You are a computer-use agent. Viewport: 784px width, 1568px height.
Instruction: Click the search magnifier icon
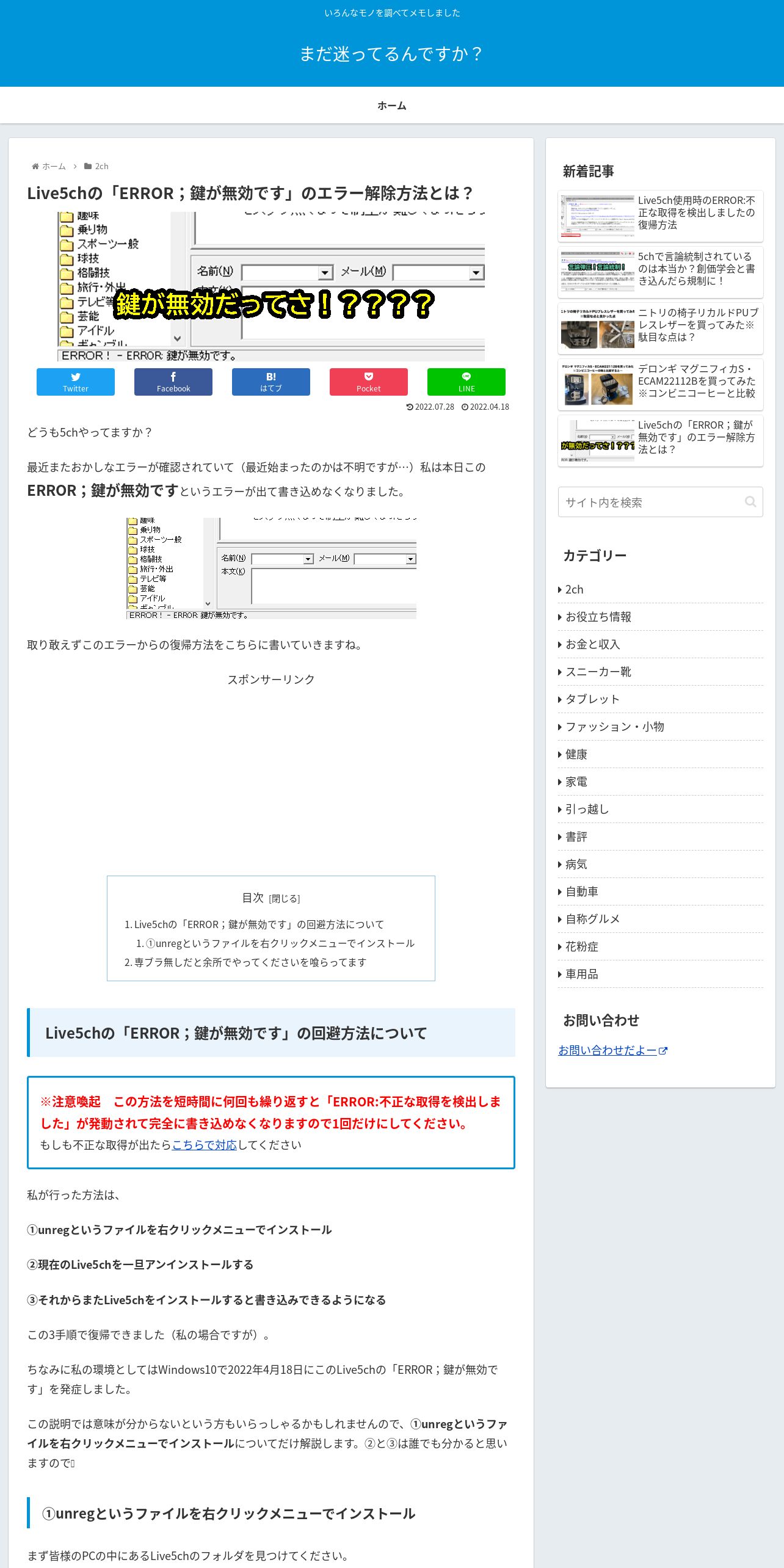click(x=750, y=502)
